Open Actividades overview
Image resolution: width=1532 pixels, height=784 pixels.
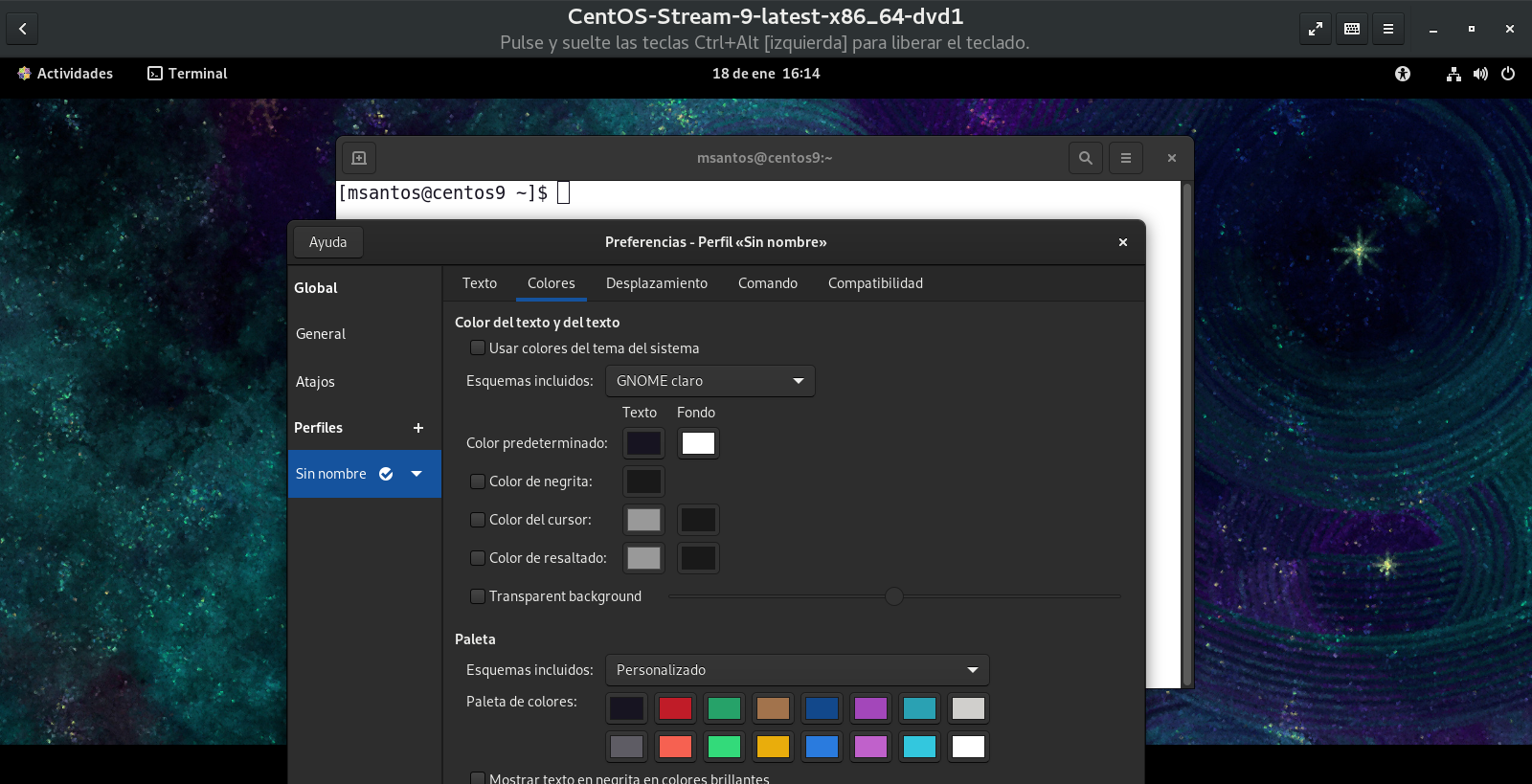pyautogui.click(x=65, y=74)
